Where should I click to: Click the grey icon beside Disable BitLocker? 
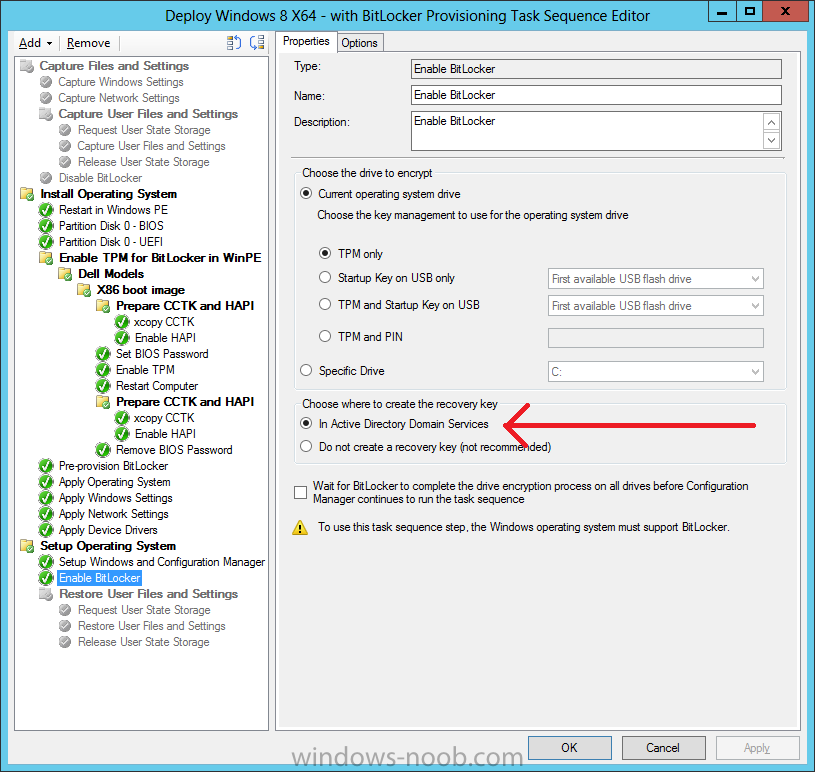pyautogui.click(x=46, y=178)
